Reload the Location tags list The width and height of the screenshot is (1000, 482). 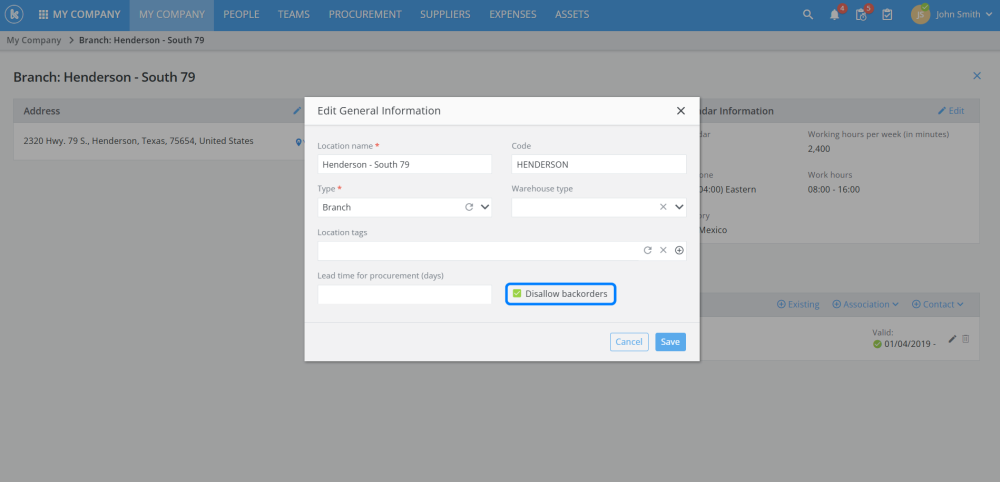click(x=647, y=250)
